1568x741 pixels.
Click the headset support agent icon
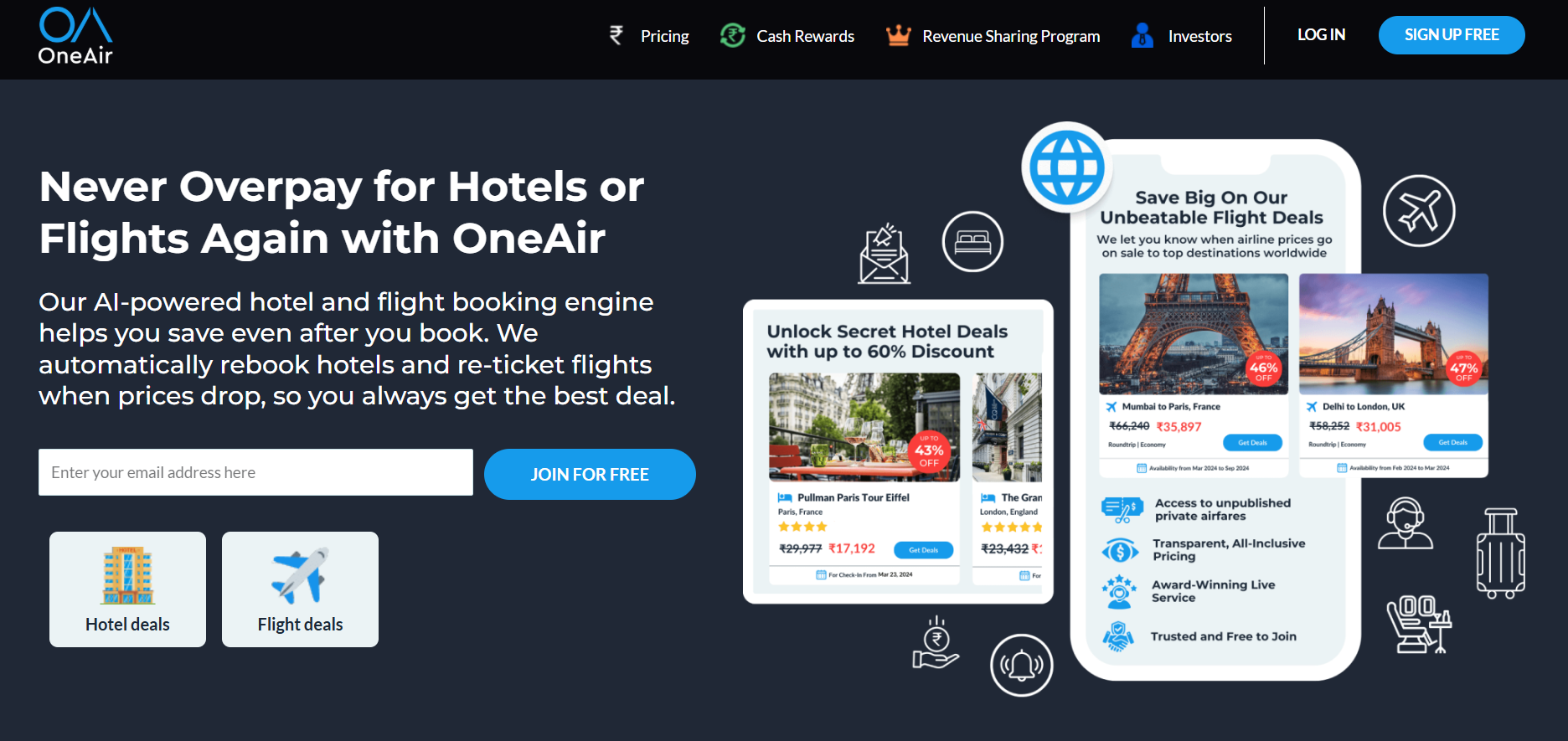1406,523
